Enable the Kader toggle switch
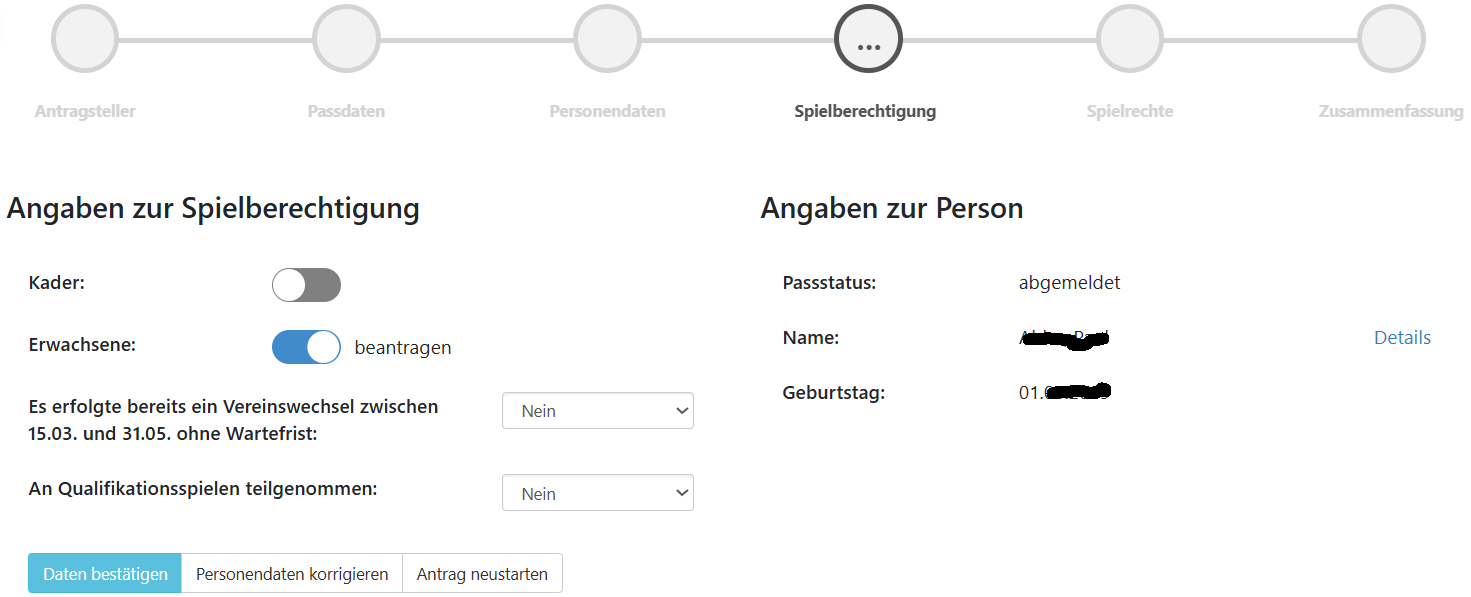The width and height of the screenshot is (1471, 597). [x=306, y=285]
